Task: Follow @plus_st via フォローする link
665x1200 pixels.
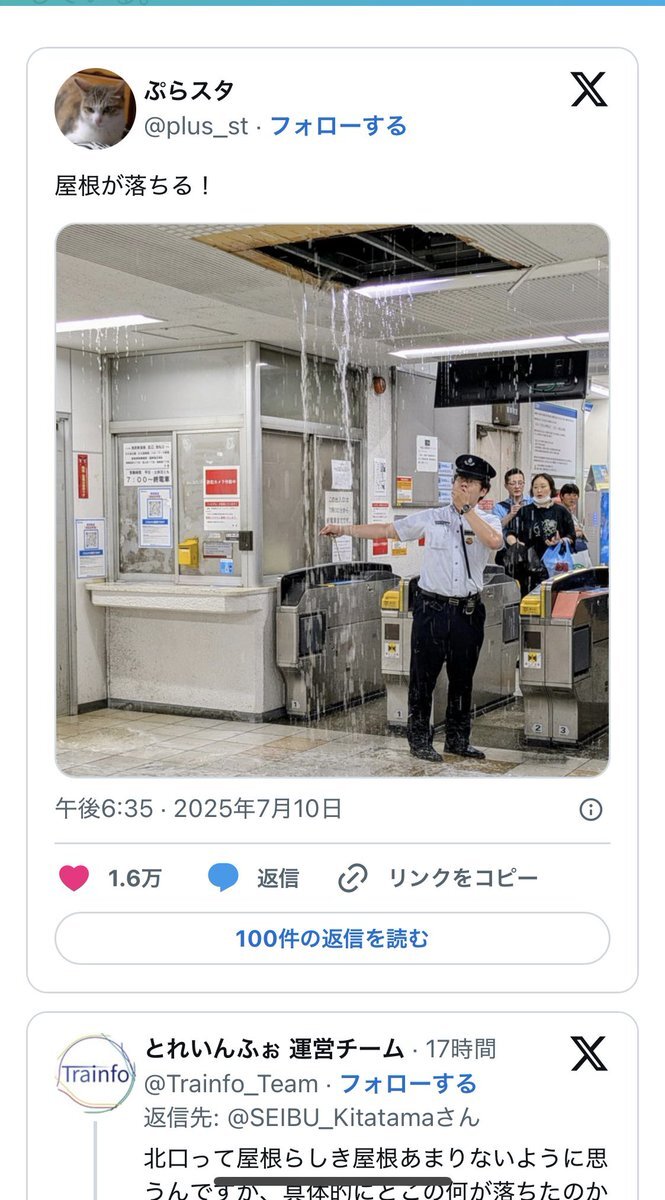Action: tap(338, 126)
